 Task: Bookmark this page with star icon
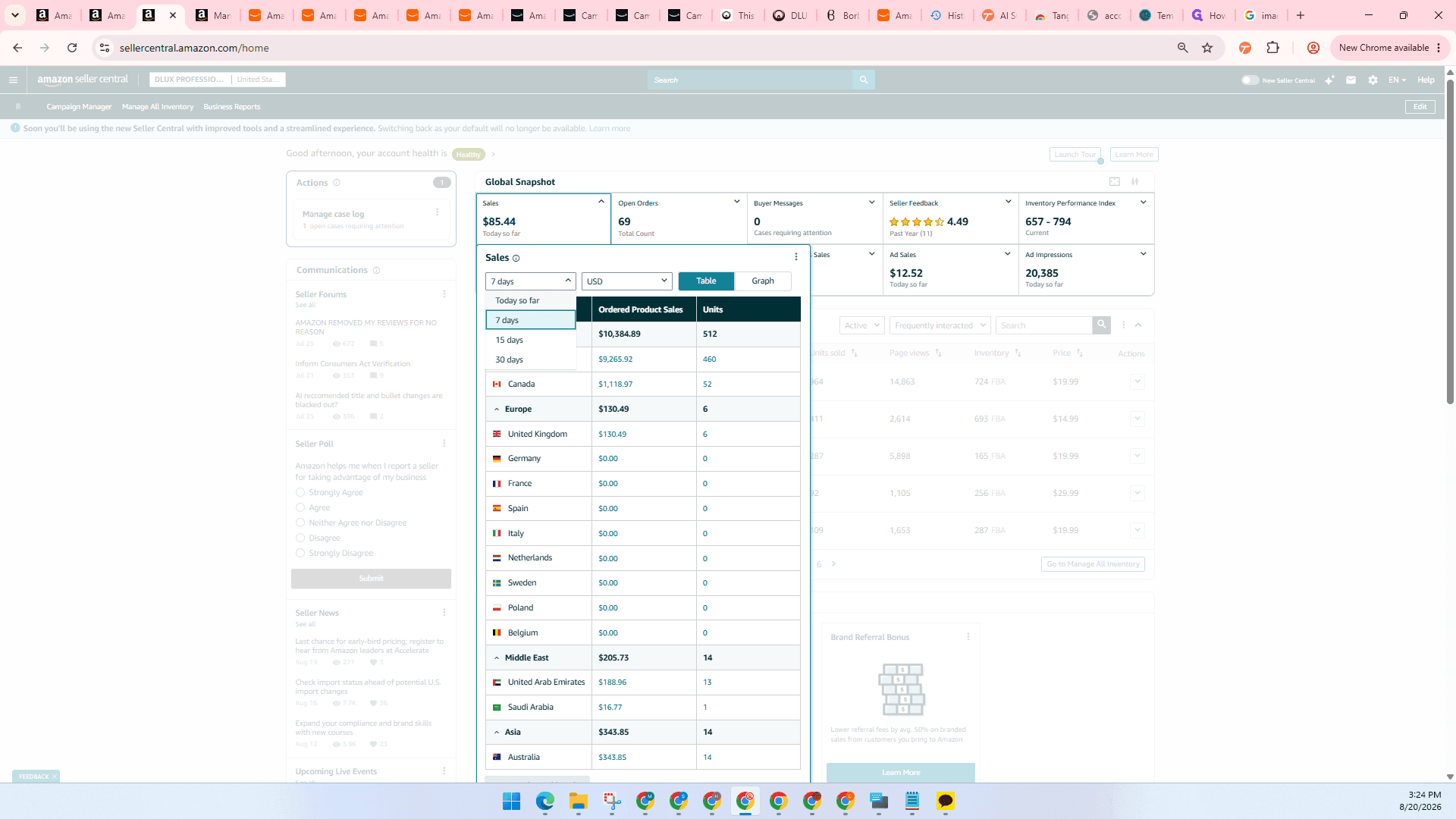(x=1207, y=48)
